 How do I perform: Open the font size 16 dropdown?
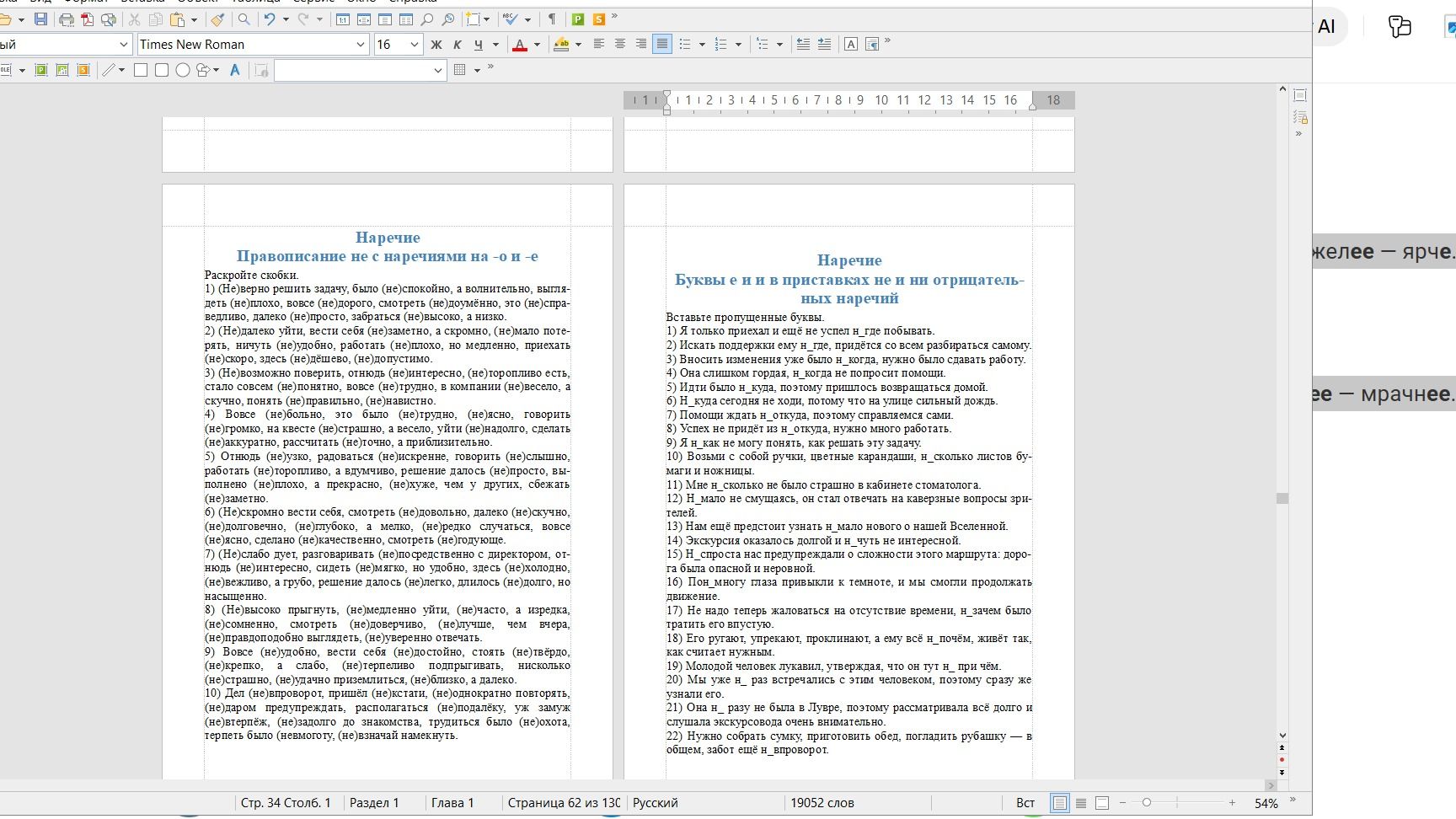[x=414, y=45]
